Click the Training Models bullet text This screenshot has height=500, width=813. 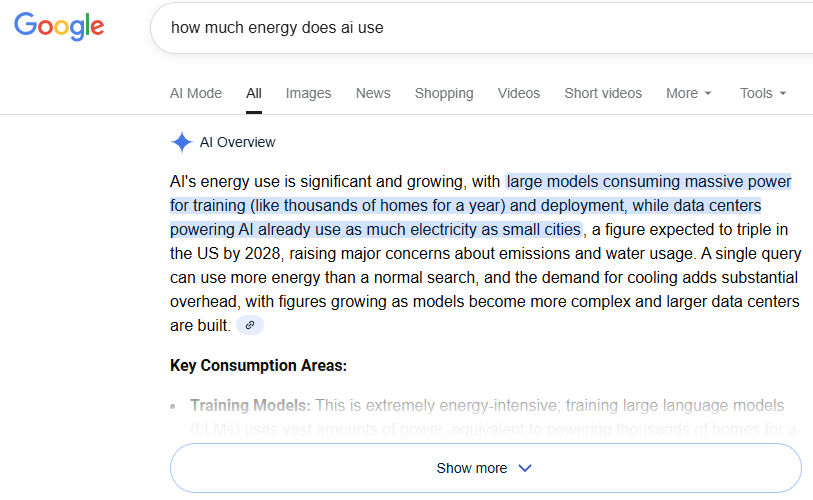coord(251,406)
